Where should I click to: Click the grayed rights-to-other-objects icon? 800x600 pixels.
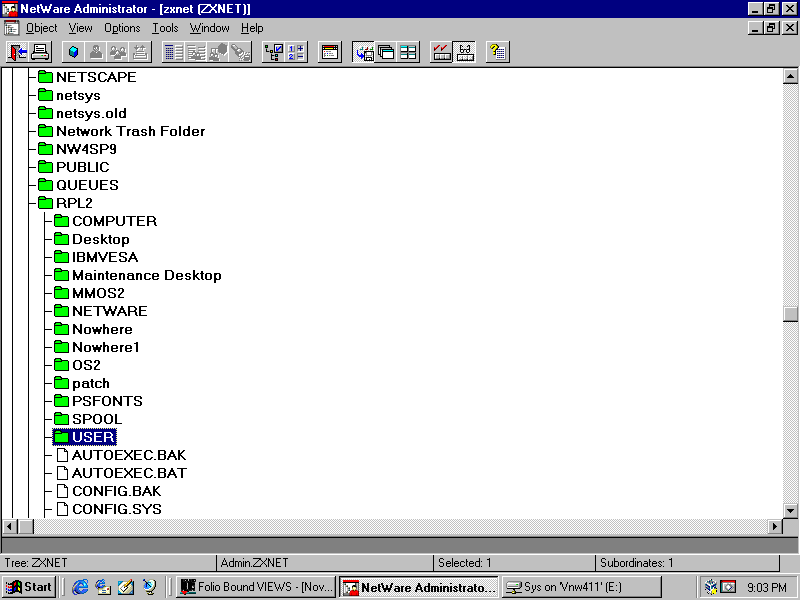(196, 52)
